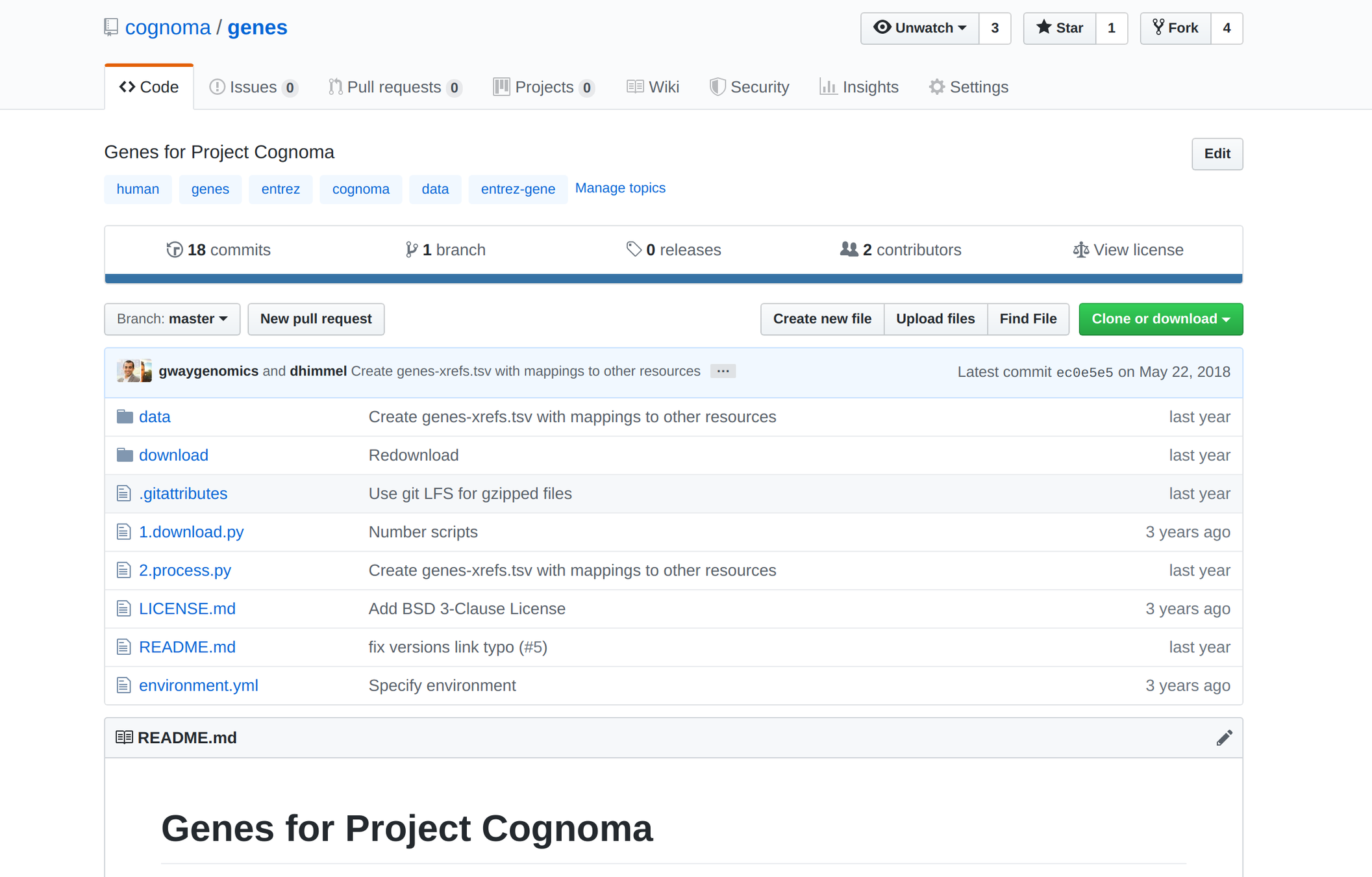The height and width of the screenshot is (877, 1372).
Task: Click the commits history clock icon
Action: [x=174, y=250]
